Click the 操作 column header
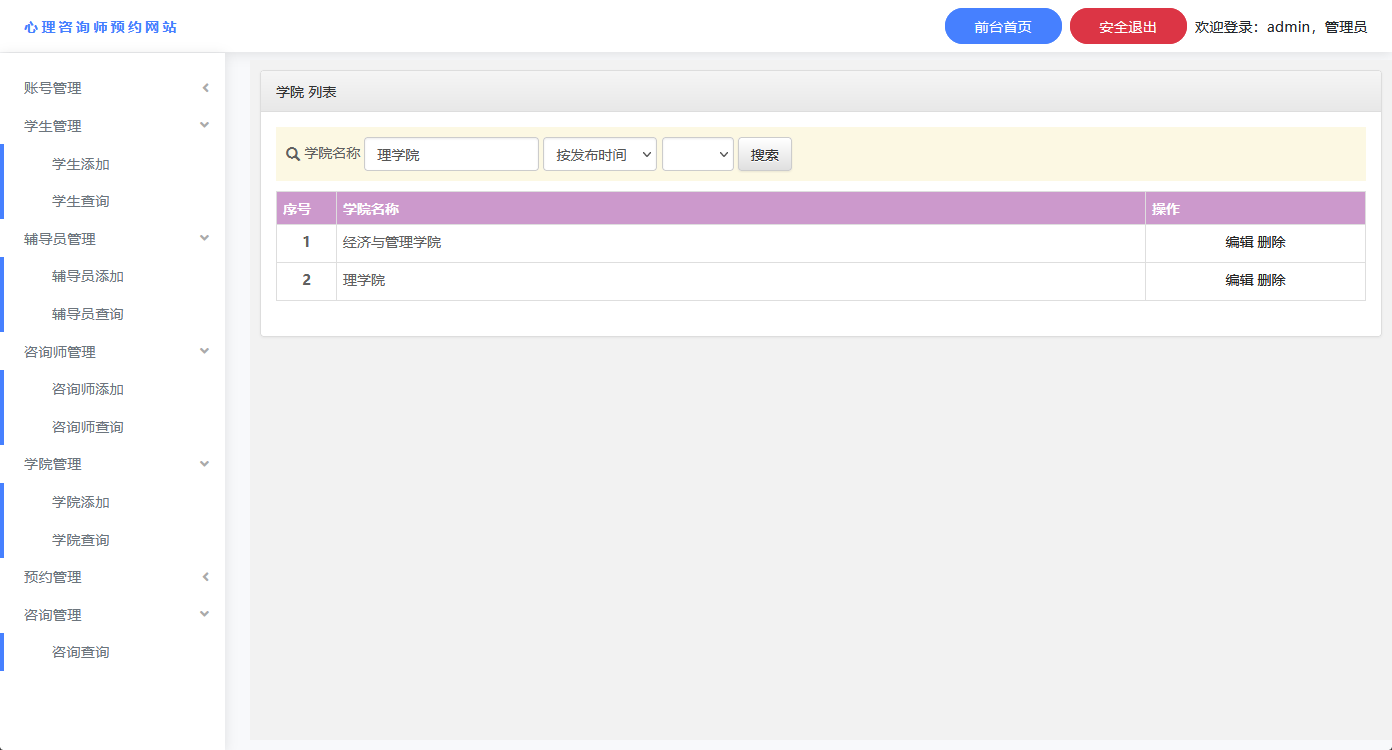The image size is (1392, 750). point(1255,209)
